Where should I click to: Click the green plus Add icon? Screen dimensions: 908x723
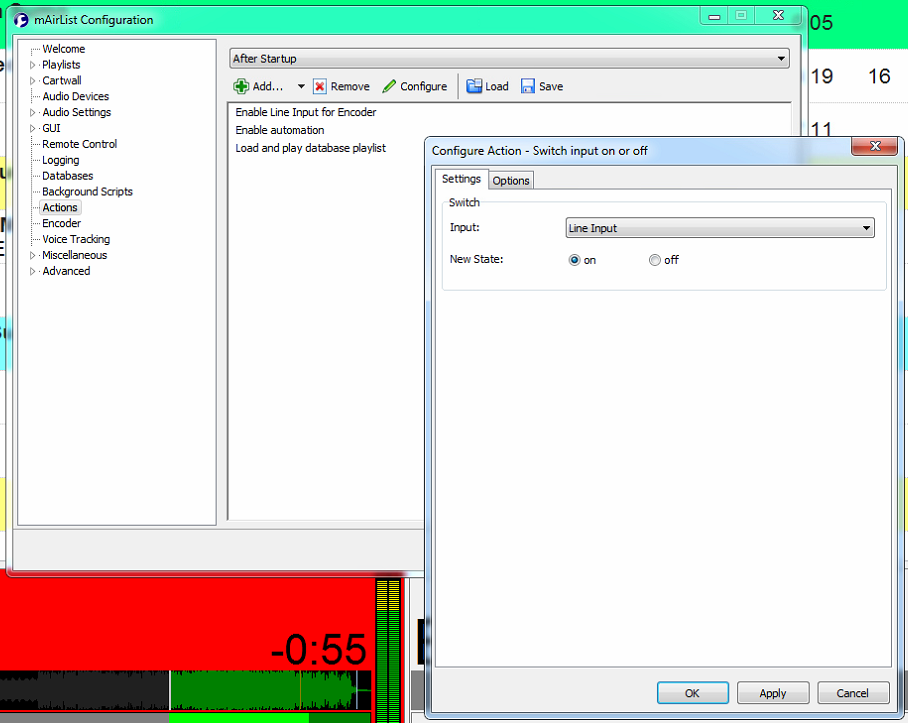[241, 87]
